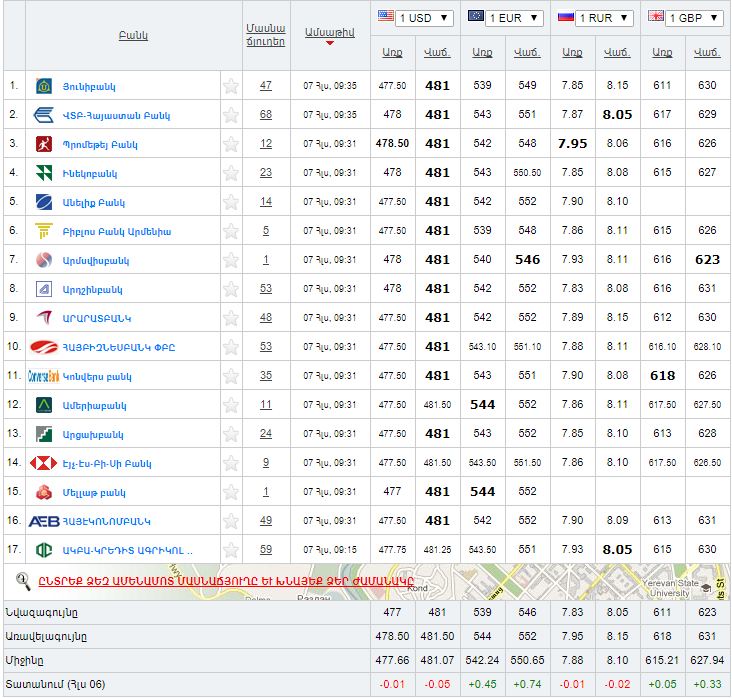Screen dimensions: 732x698
Task: Toggle the favorite star for Ameriabank row
Action: click(x=231, y=405)
